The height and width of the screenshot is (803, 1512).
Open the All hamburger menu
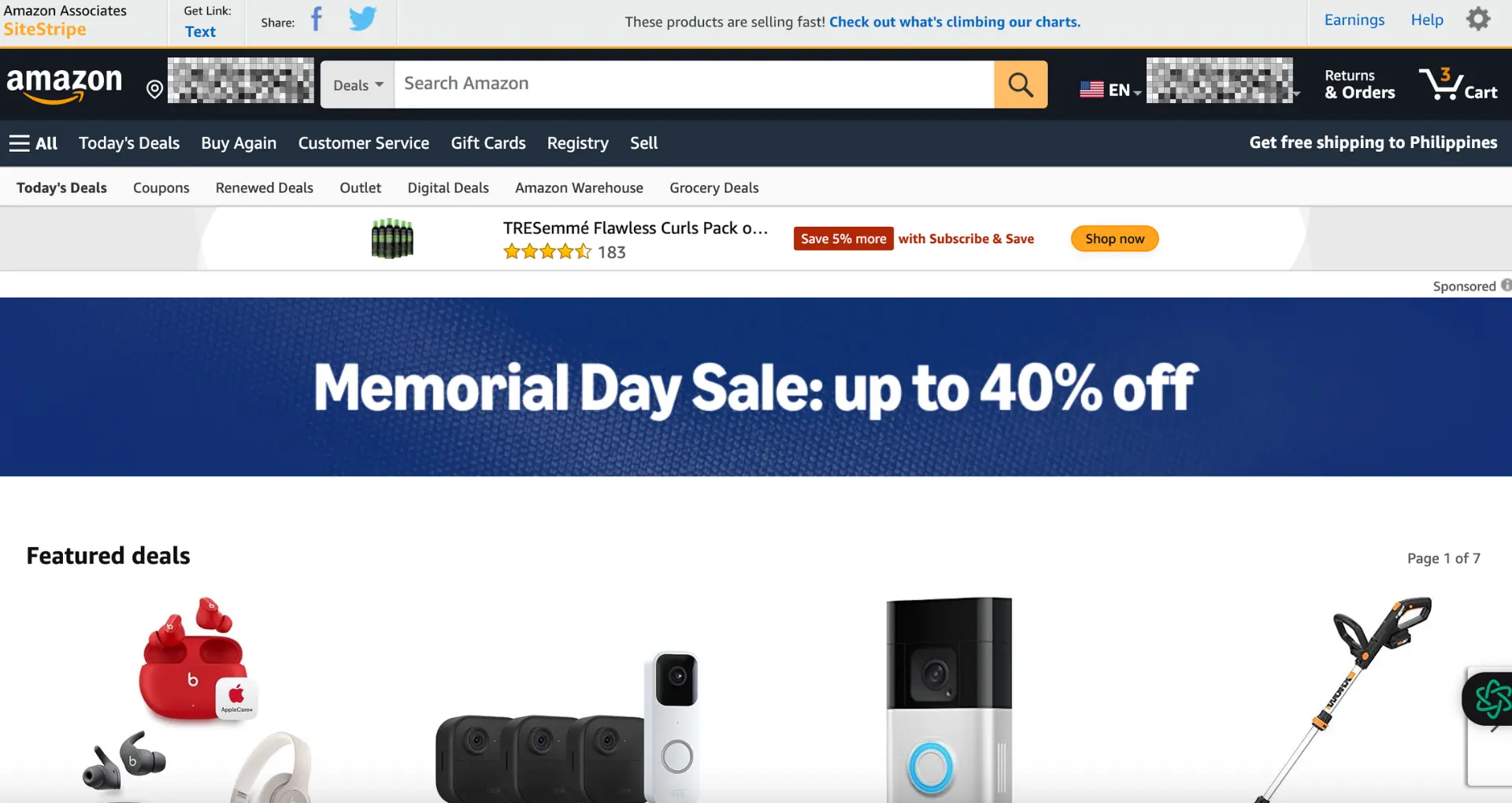pyautogui.click(x=33, y=143)
